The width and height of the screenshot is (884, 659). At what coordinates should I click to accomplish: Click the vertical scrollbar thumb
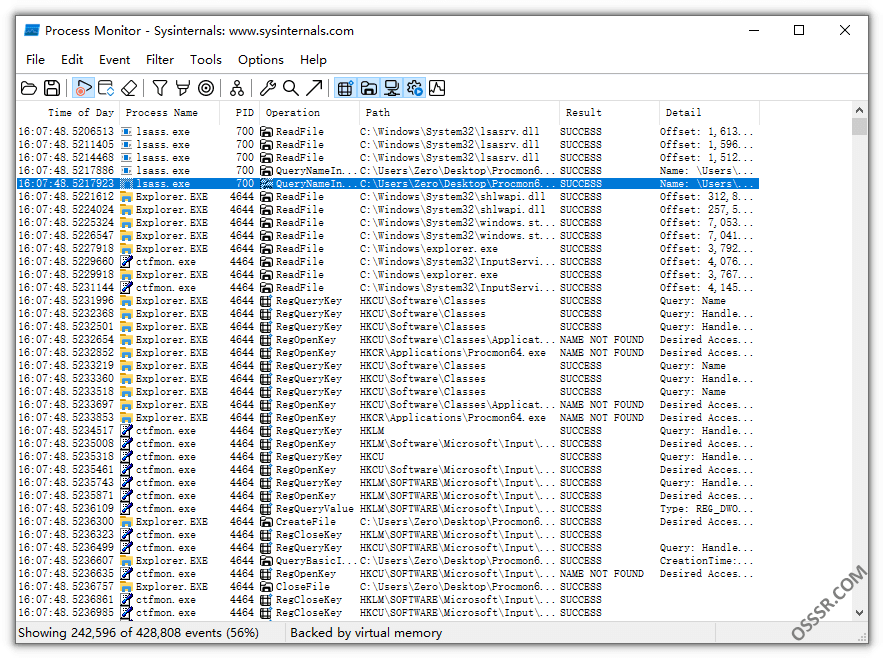(x=859, y=126)
